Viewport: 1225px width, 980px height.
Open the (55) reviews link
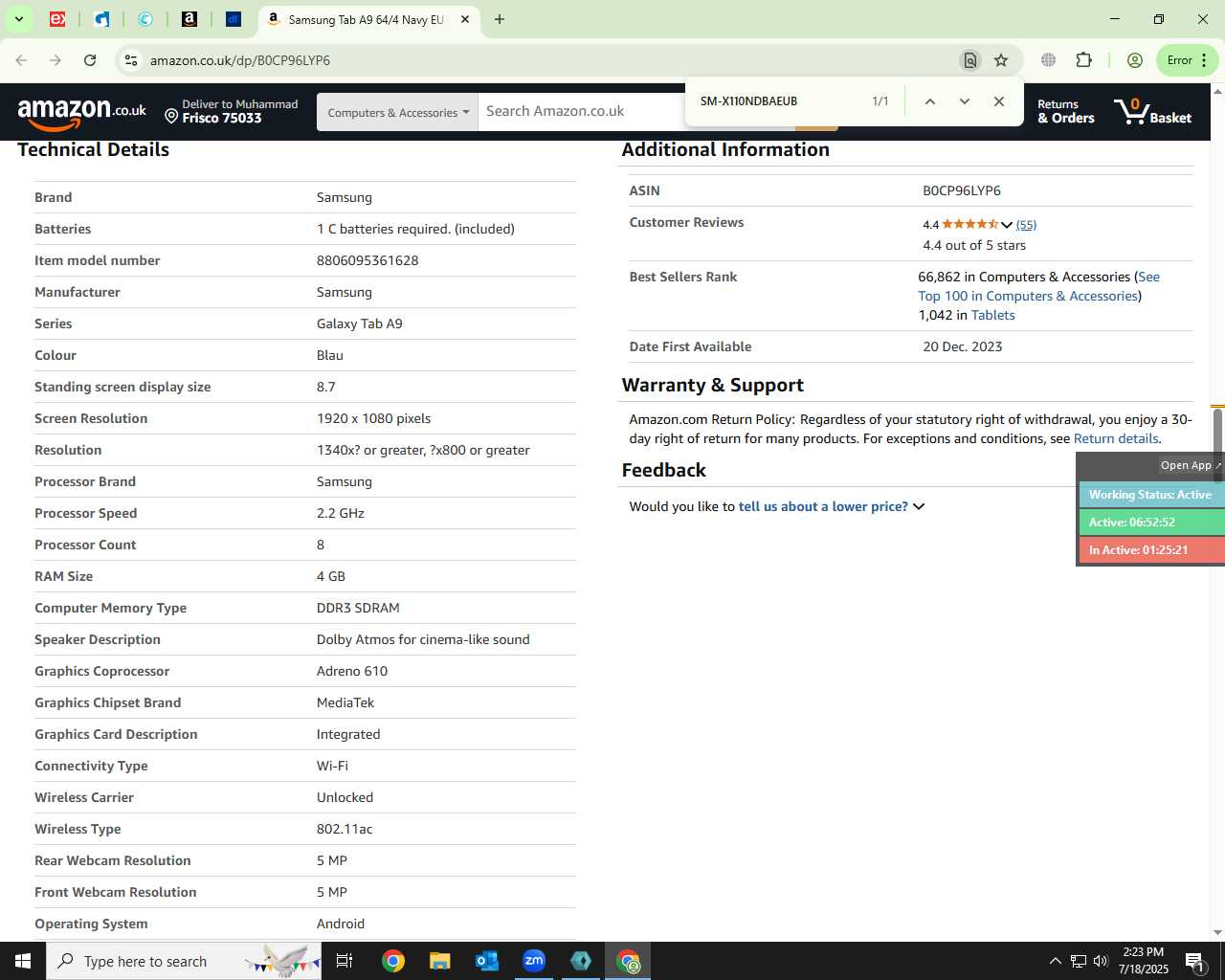click(x=1026, y=225)
